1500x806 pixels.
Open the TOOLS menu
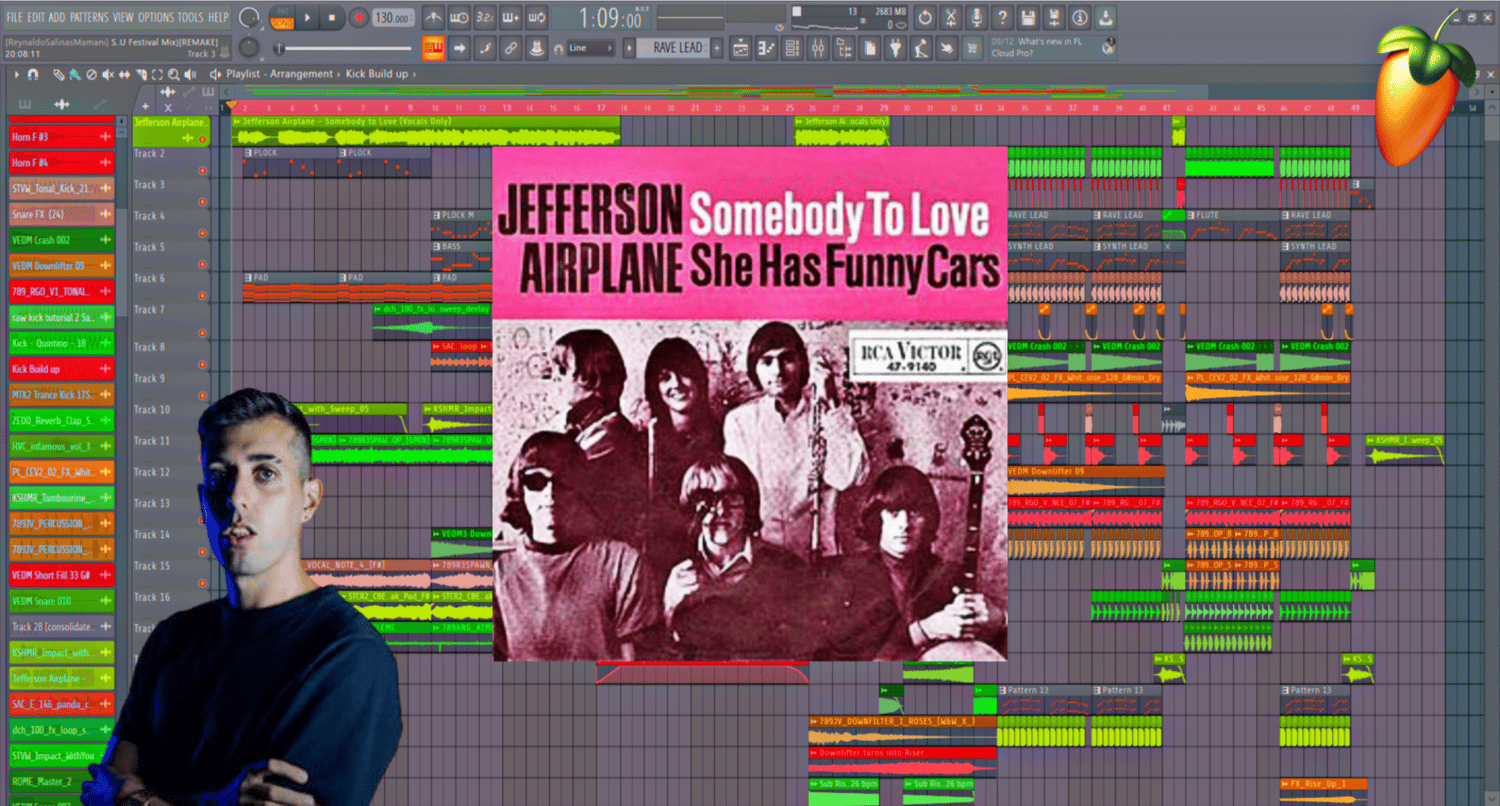click(x=190, y=17)
